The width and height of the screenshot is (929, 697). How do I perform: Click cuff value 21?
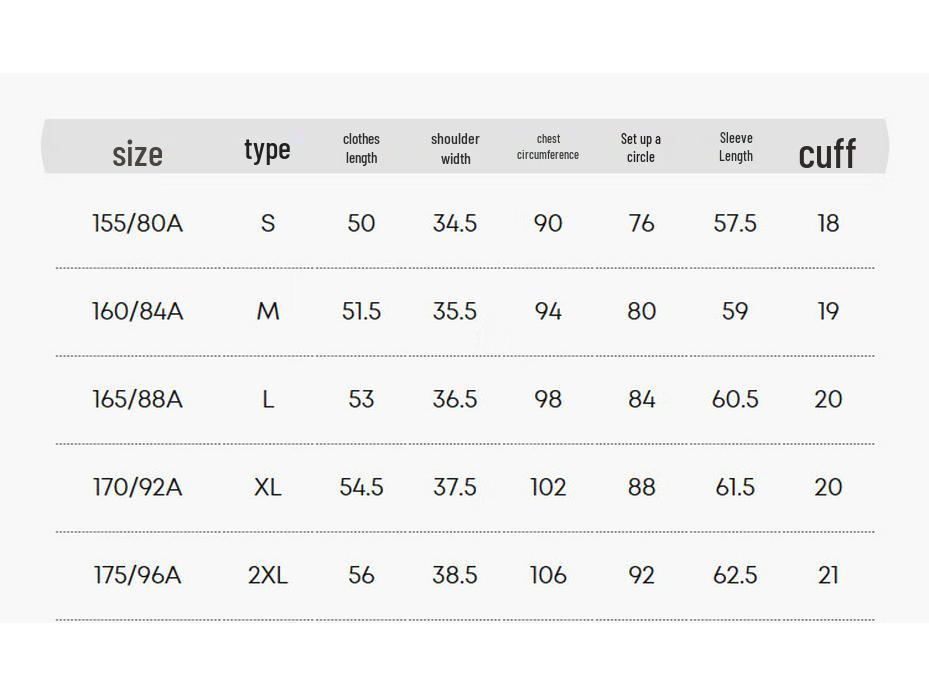[x=828, y=575]
